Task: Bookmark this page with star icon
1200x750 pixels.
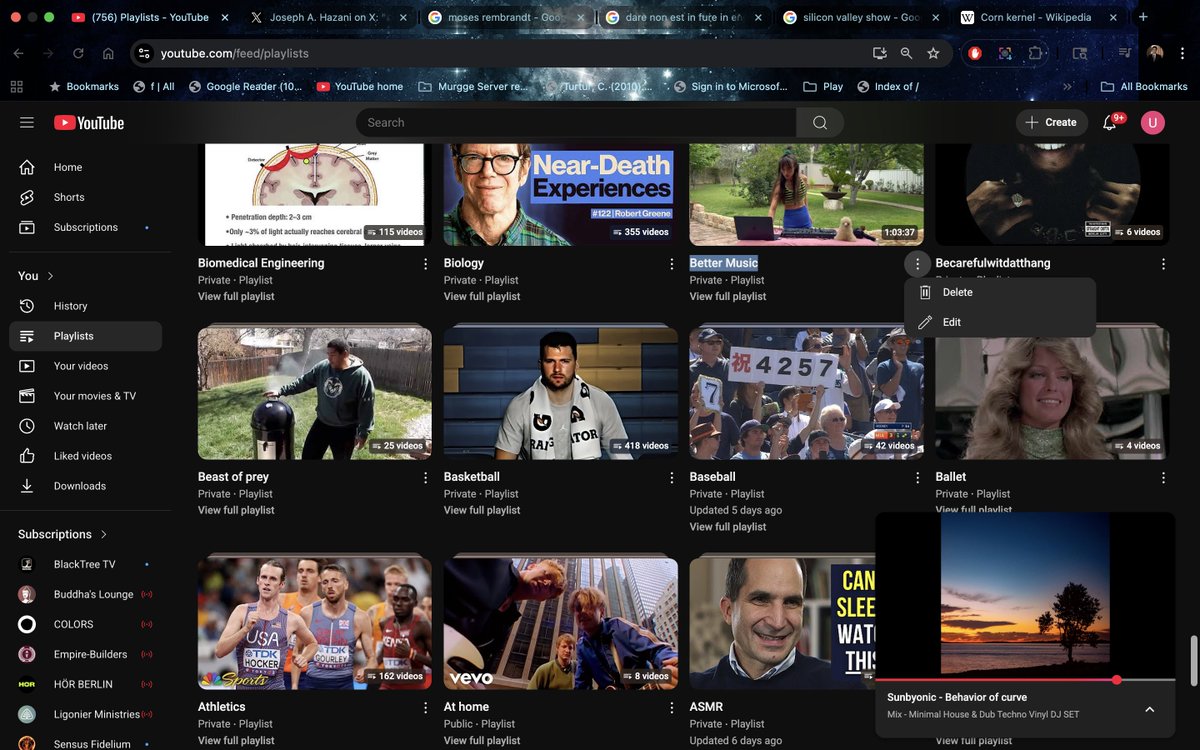Action: point(933,53)
